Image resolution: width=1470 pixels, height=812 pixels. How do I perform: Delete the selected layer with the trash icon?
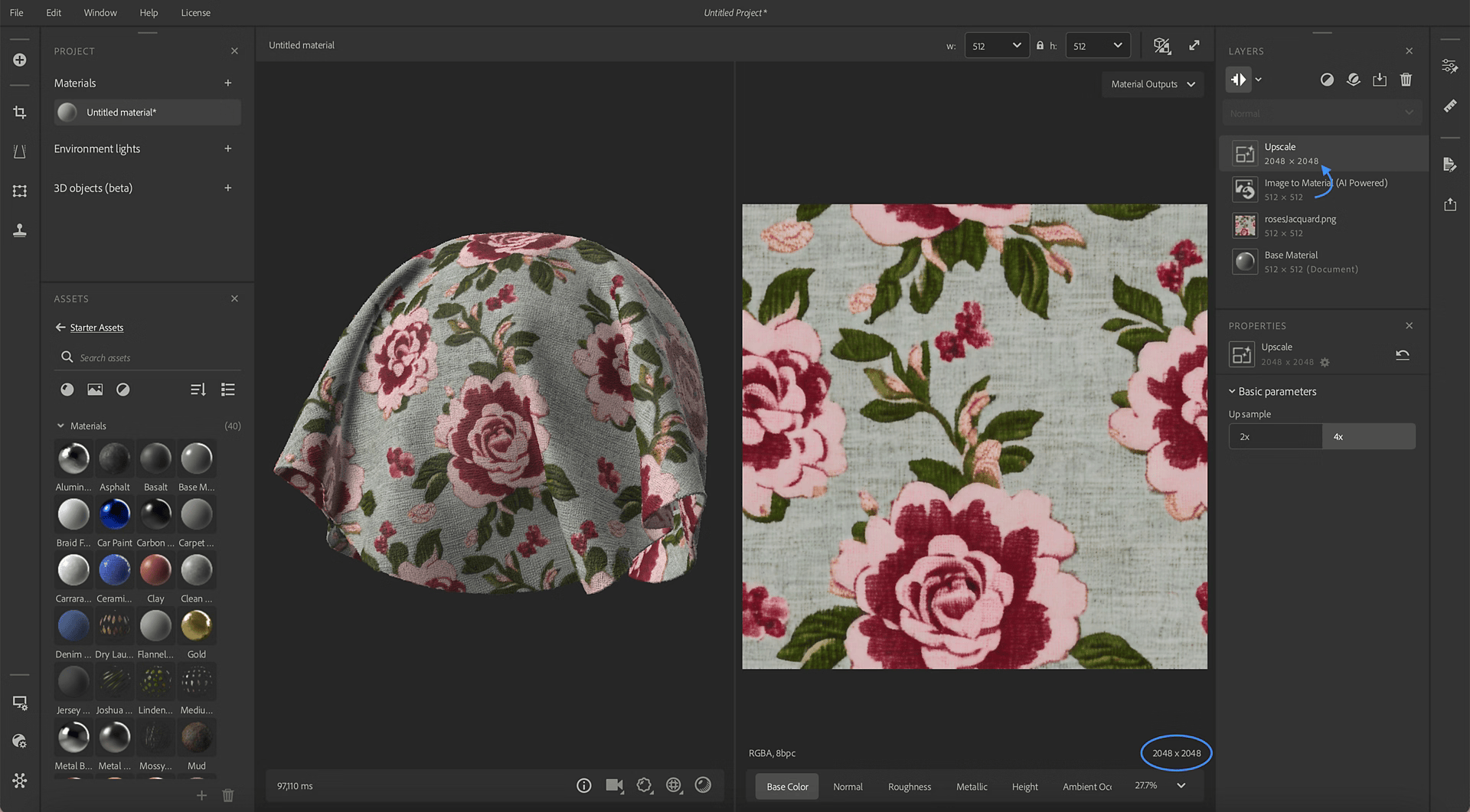[1406, 79]
